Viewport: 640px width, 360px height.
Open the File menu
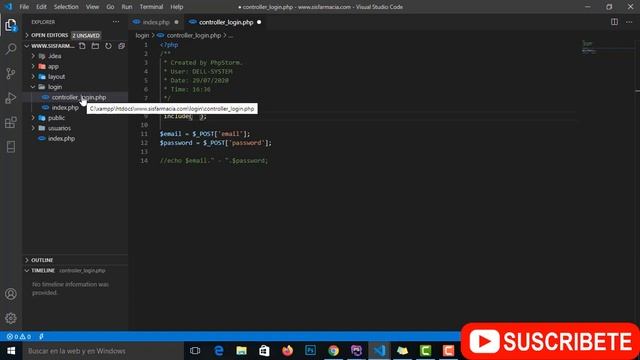tap(24, 7)
